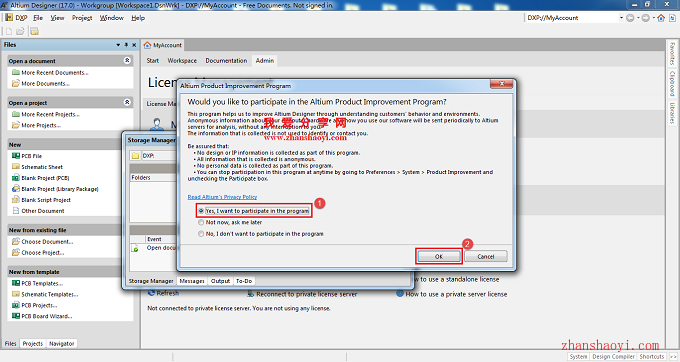Screen dimensions: 680x362
Task: Pin the Files panel
Action: point(126,45)
